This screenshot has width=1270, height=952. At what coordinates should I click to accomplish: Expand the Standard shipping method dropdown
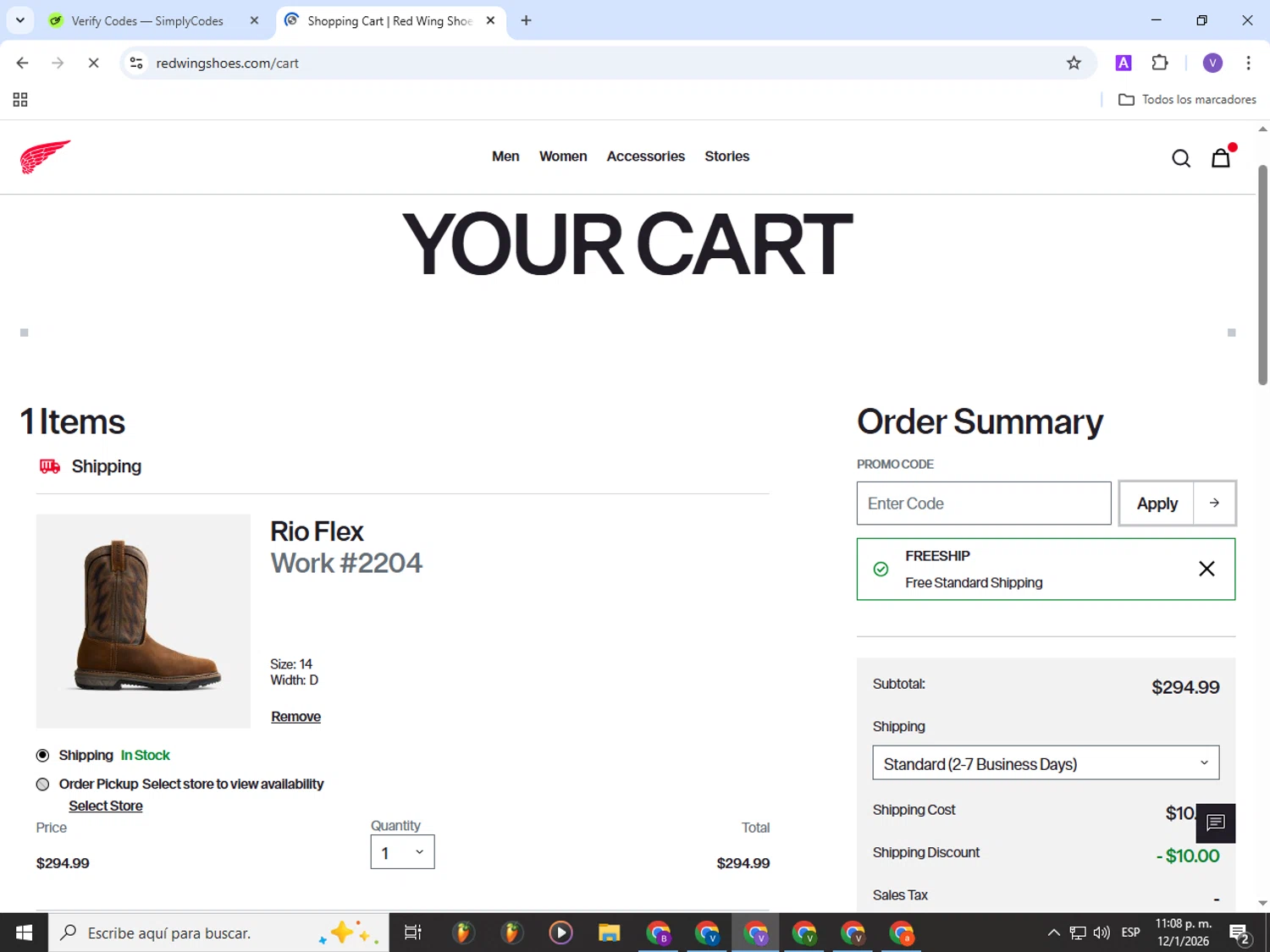(1046, 763)
